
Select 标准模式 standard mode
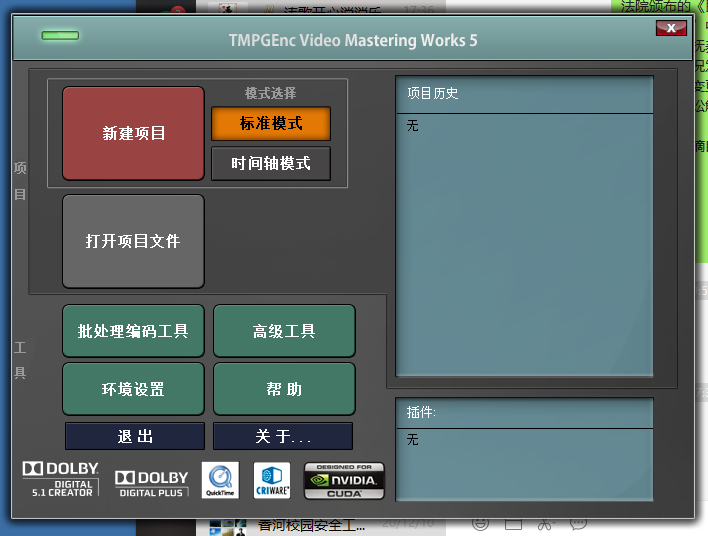click(x=271, y=123)
